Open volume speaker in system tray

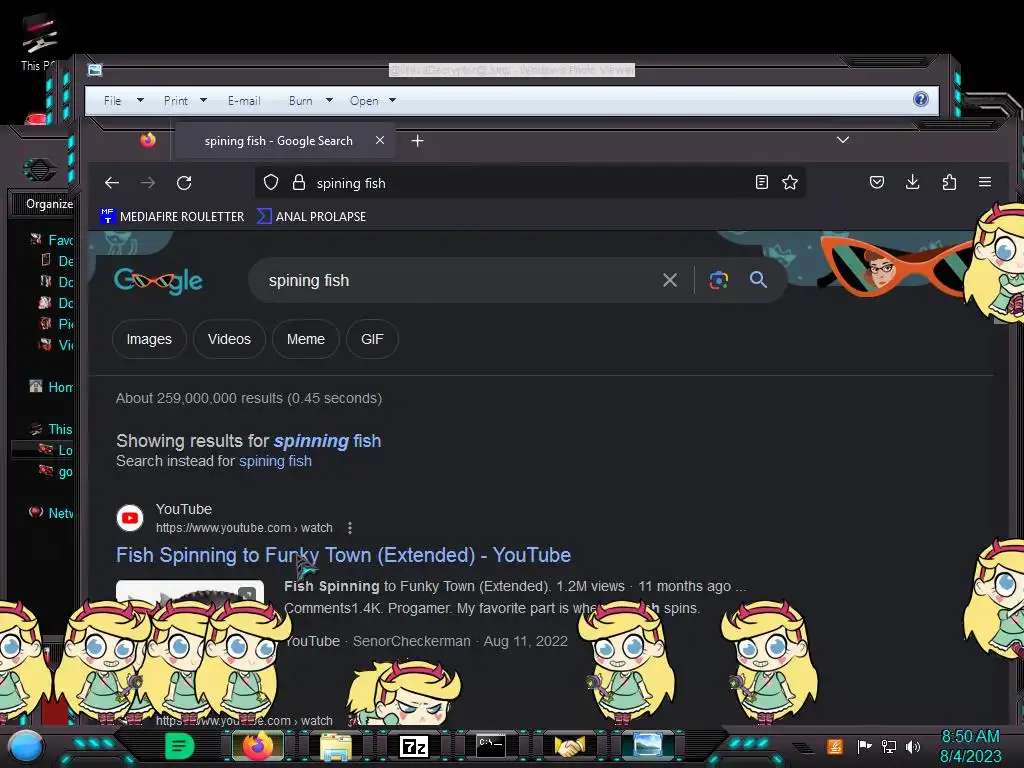point(913,746)
